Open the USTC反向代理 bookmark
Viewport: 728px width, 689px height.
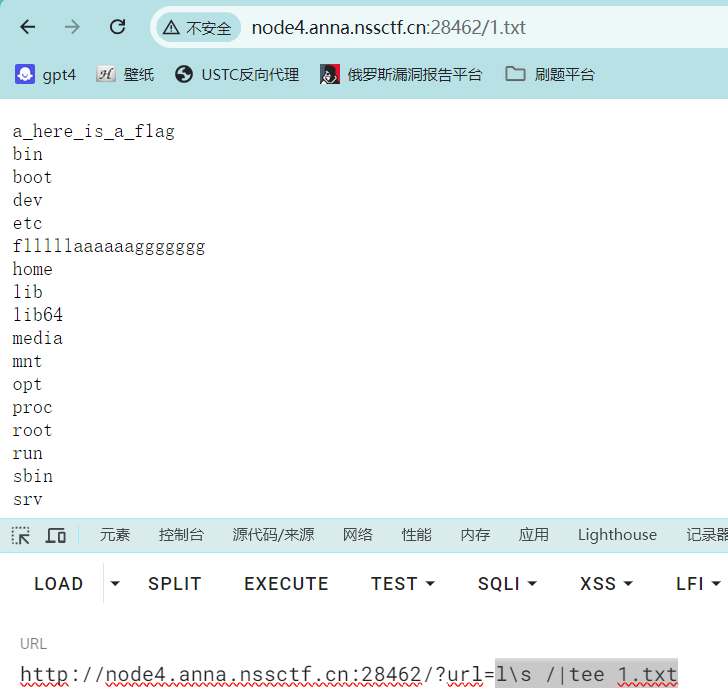pos(237,74)
